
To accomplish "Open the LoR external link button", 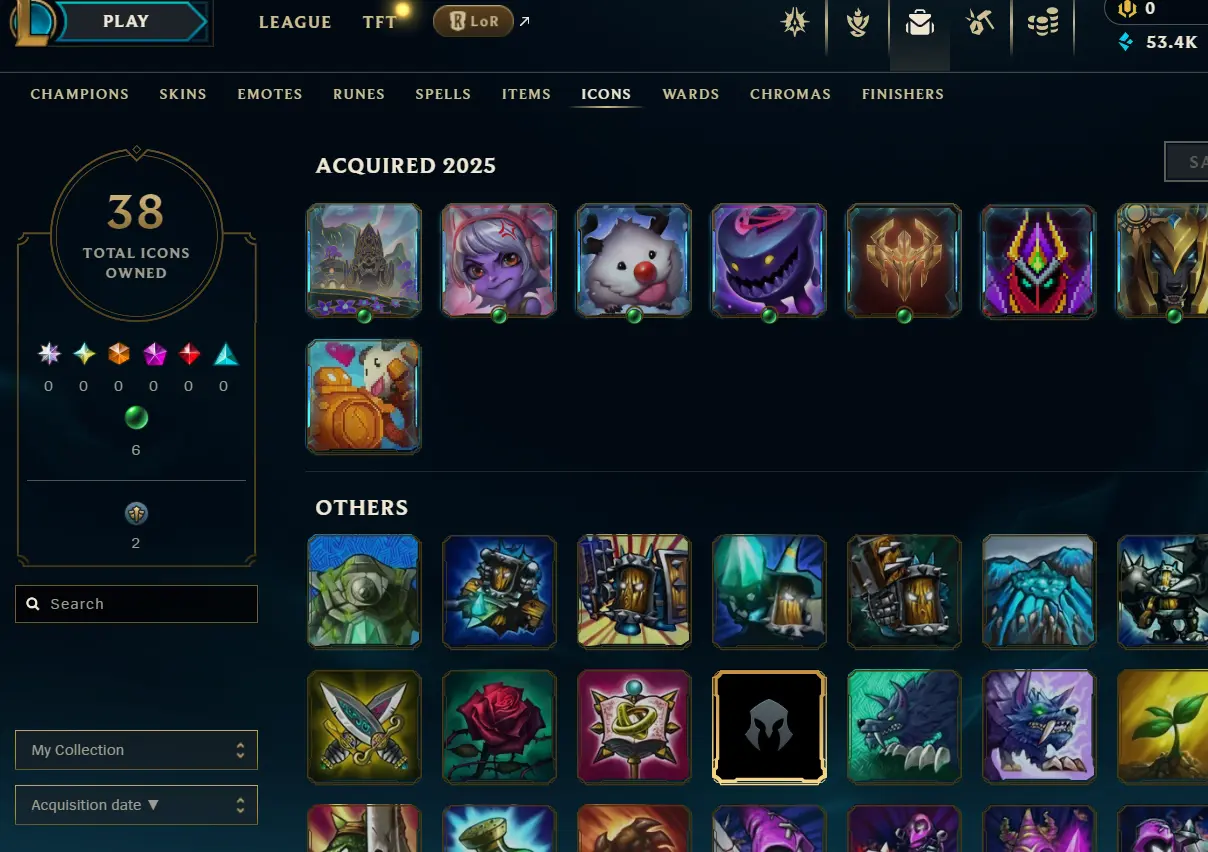I will click(x=473, y=21).
